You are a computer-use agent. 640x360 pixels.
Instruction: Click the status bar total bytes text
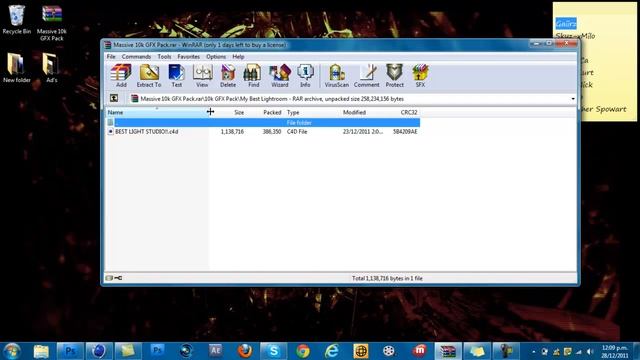(x=387, y=278)
